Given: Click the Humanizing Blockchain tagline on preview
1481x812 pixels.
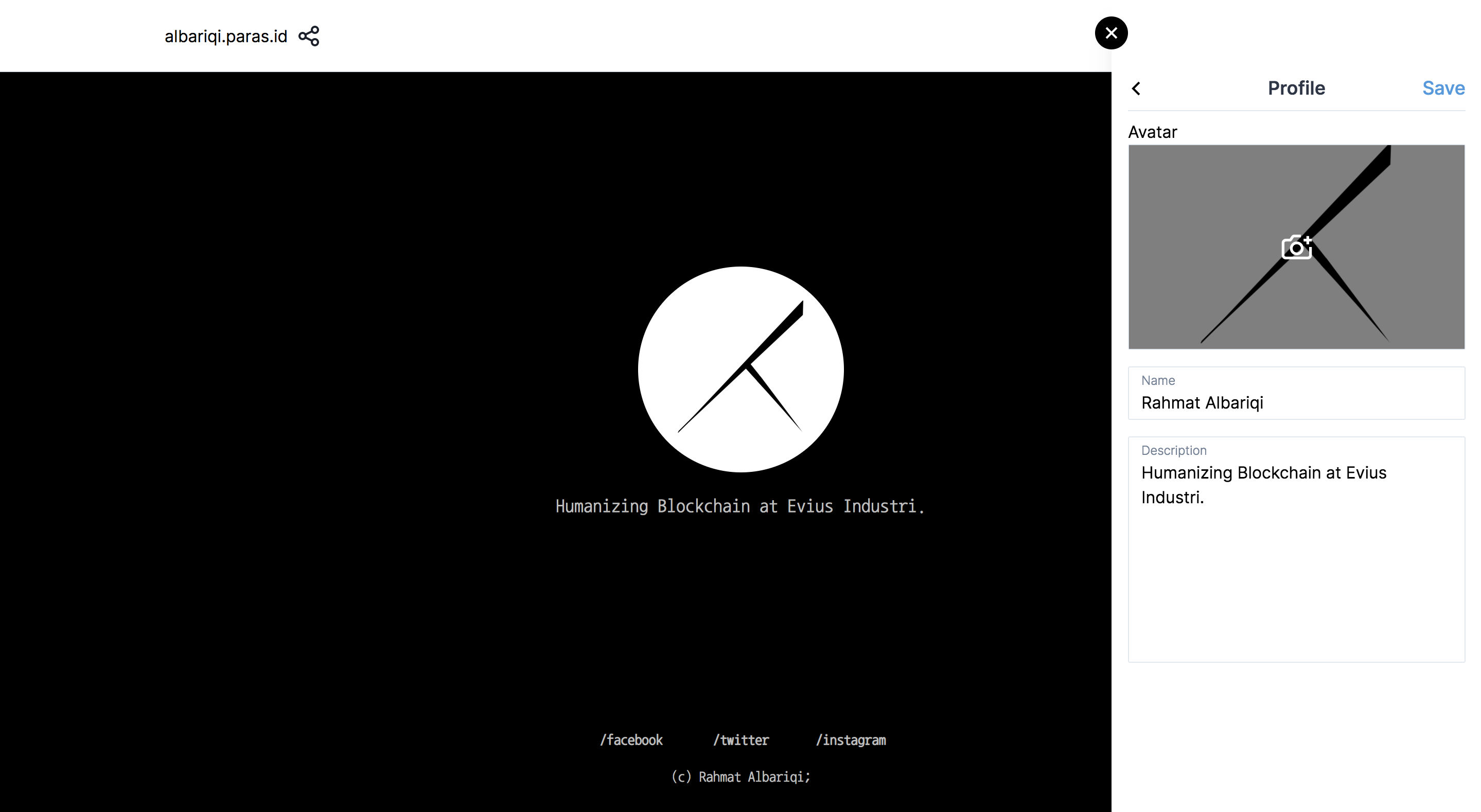Looking at the screenshot, I should coord(740,506).
